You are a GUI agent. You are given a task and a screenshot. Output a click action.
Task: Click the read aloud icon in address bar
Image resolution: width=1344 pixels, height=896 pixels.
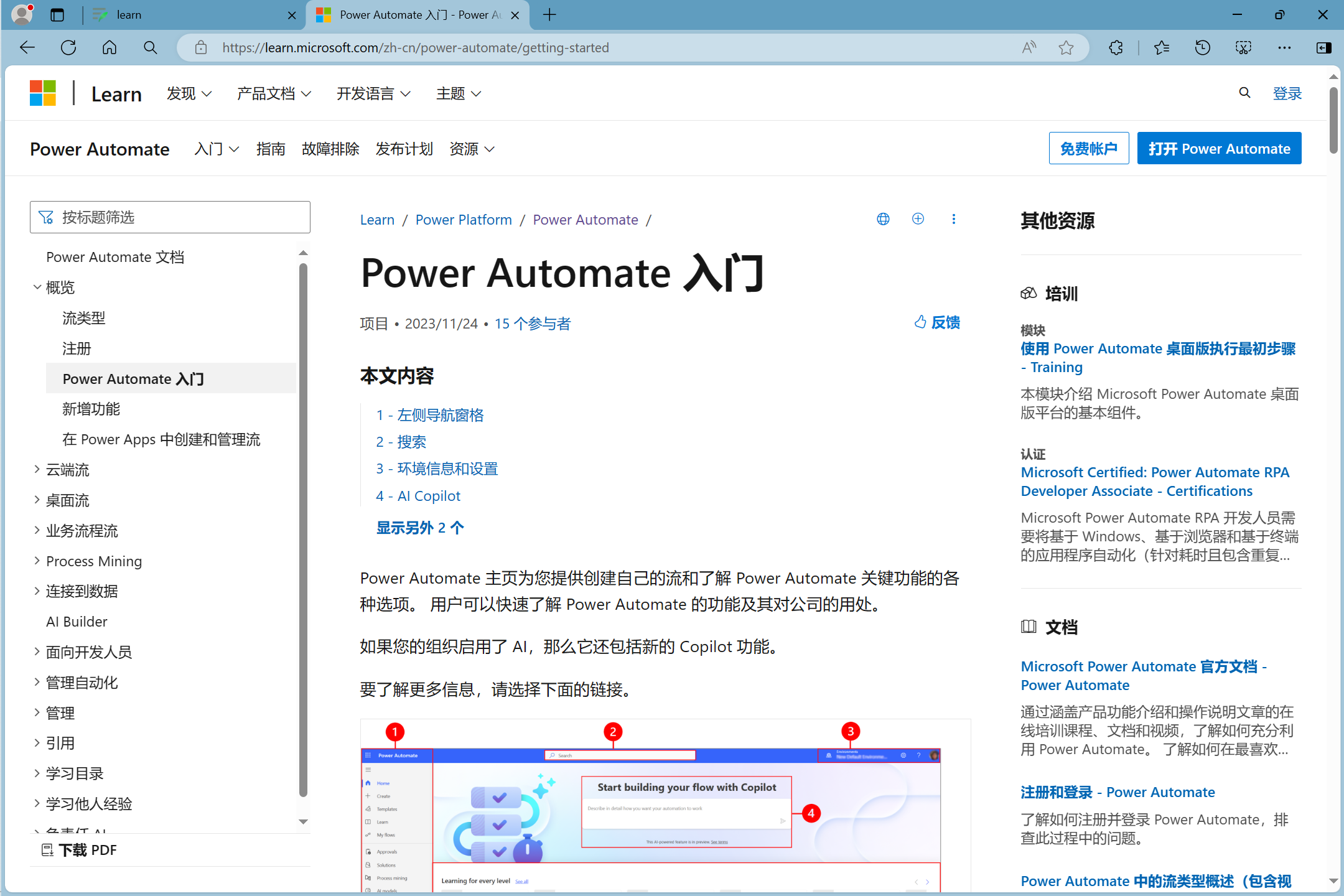click(x=1029, y=48)
